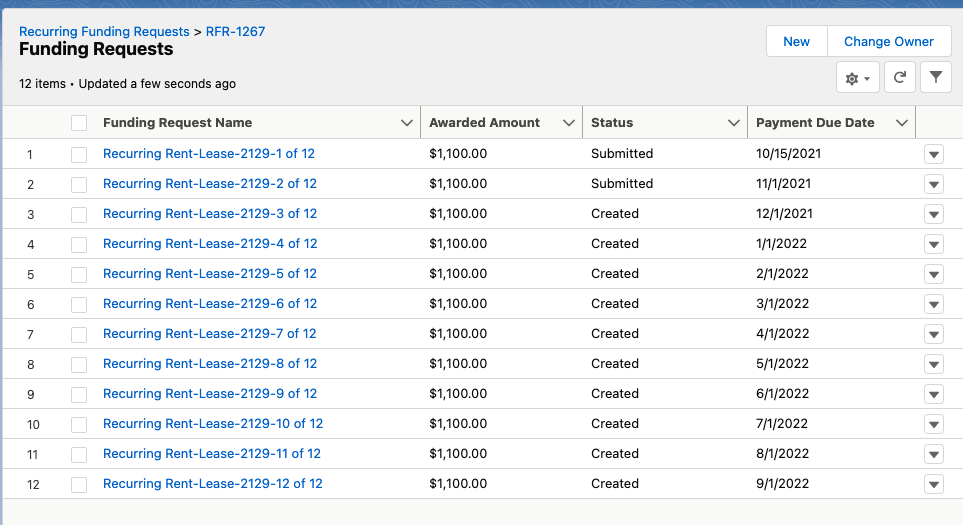963x525 pixels.
Task: Open row actions for Rent-Lease-2129-1 of 12
Action: pyautogui.click(x=934, y=155)
